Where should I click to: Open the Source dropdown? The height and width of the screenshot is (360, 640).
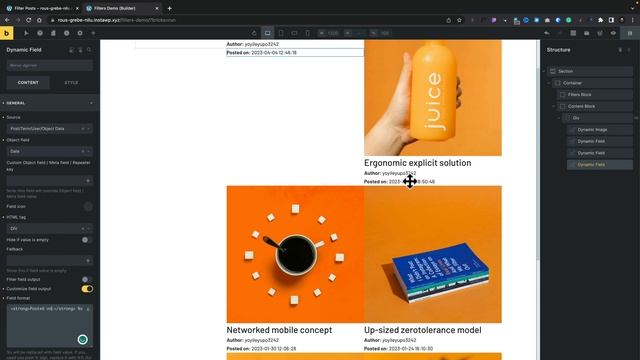[x=49, y=129]
